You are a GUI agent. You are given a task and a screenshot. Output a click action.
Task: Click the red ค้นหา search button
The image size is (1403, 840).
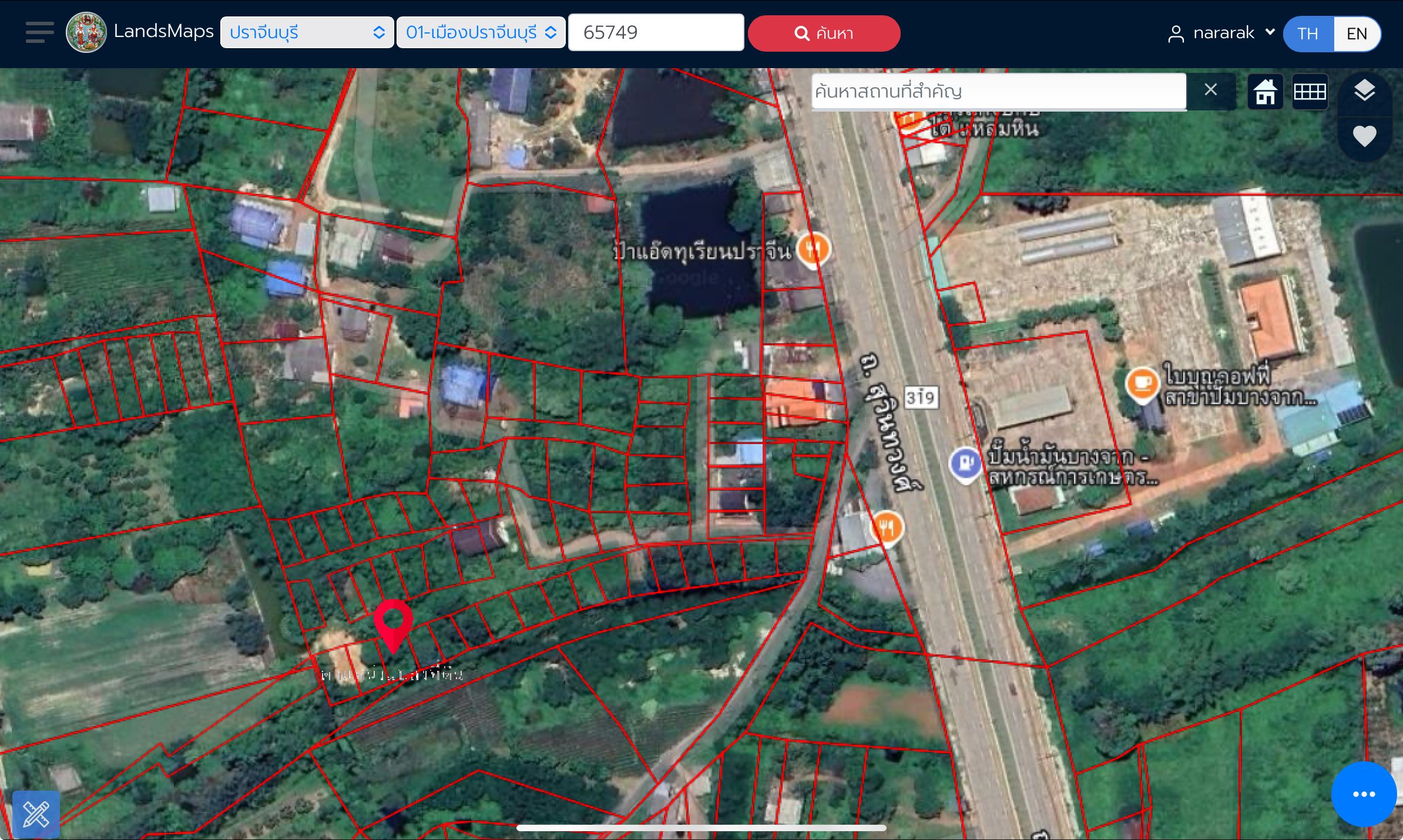point(824,33)
